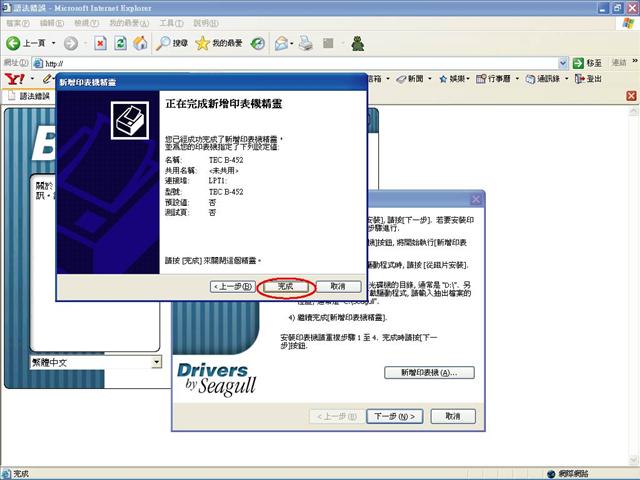Click the heading 正在完成新增印表機精靈

pyautogui.click(x=224, y=104)
